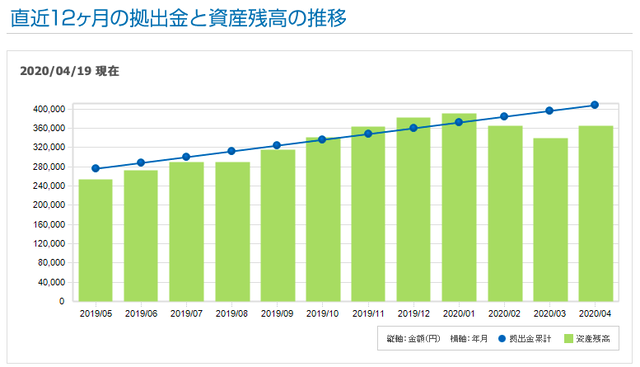Click the 2020/04 contribution data point
This screenshot has height=367, width=640.
pos(595,105)
